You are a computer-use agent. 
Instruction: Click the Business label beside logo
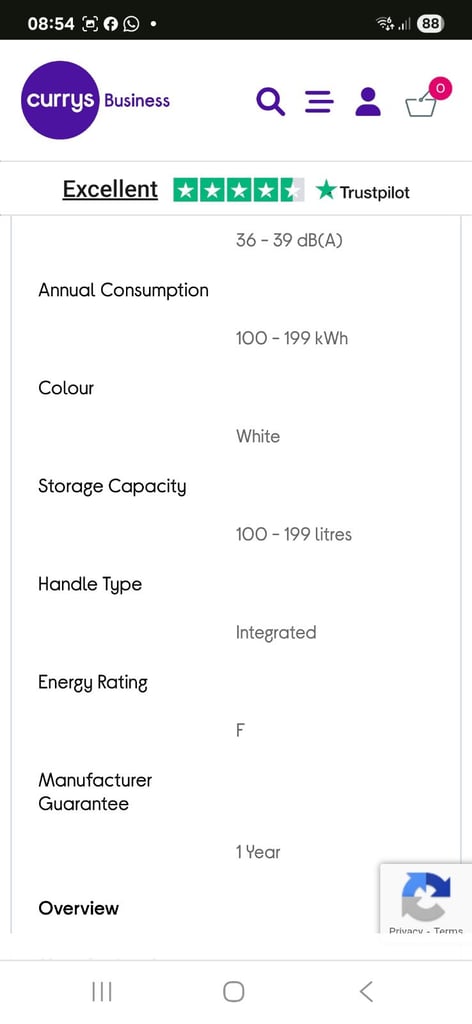137,101
